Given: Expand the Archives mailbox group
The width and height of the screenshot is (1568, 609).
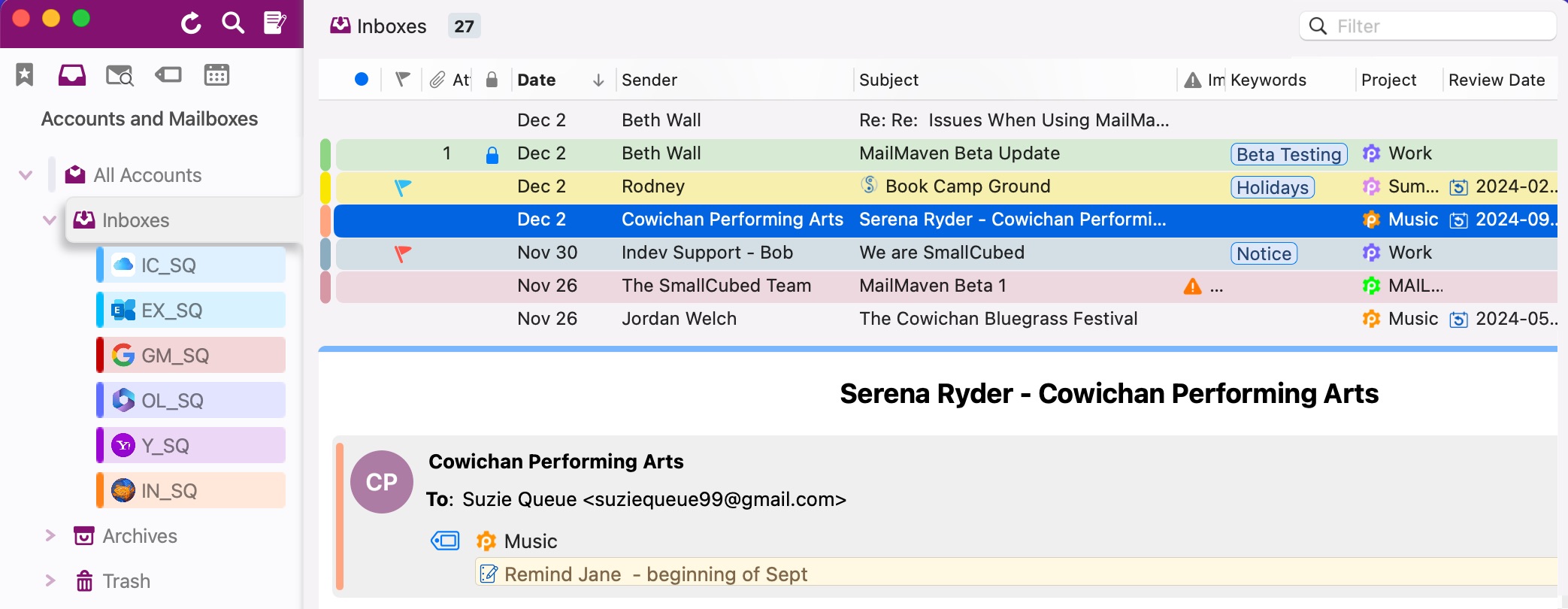Looking at the screenshot, I should pos(50,535).
